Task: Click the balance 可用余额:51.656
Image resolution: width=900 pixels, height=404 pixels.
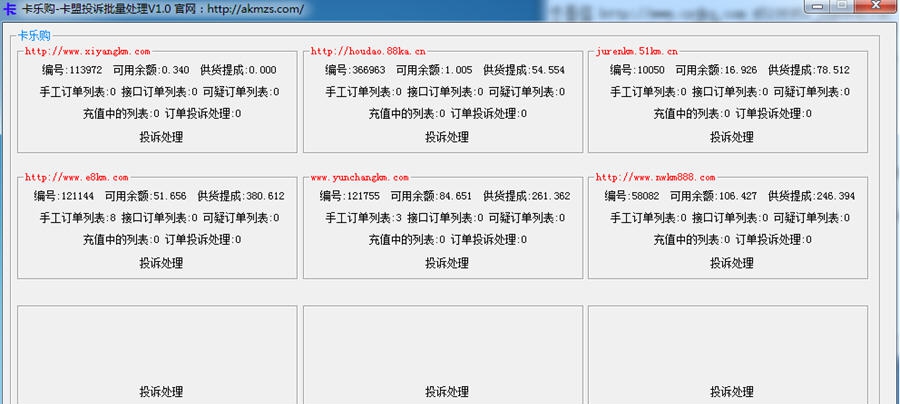Action: 146,196
